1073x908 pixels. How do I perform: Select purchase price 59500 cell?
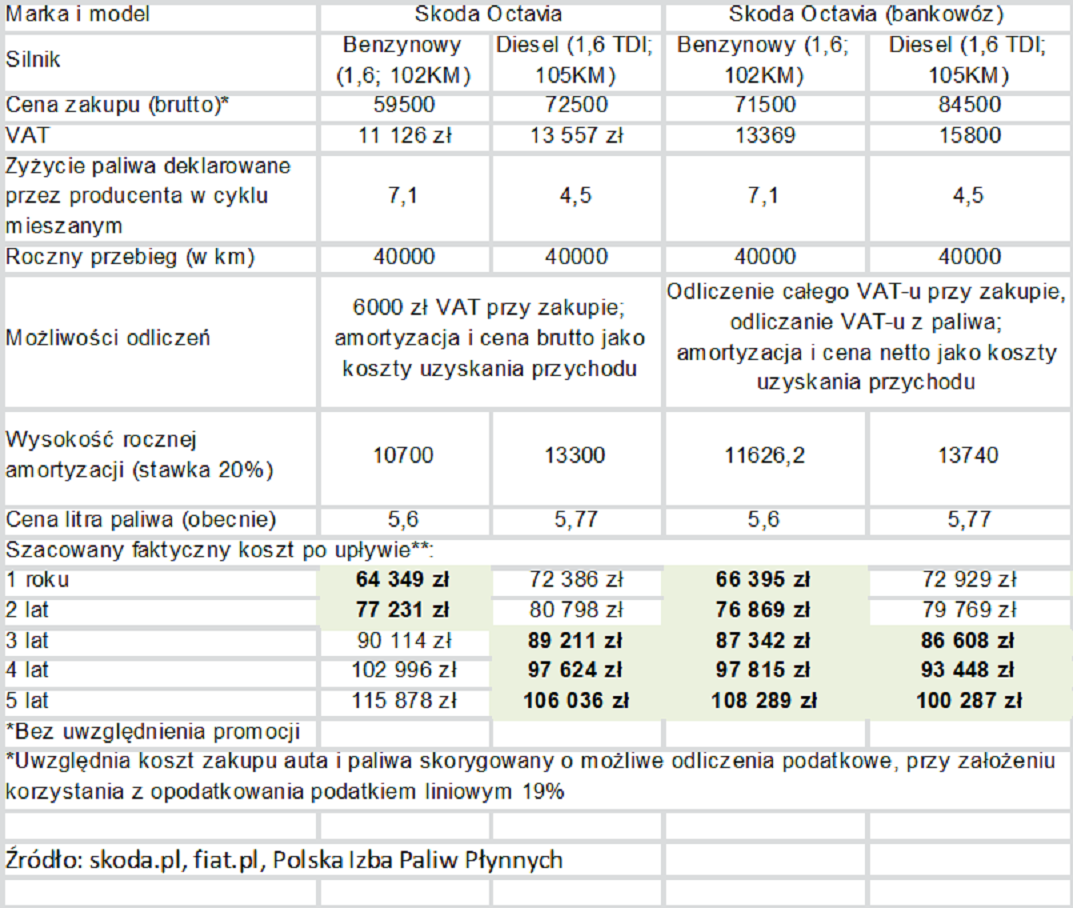coord(404,105)
